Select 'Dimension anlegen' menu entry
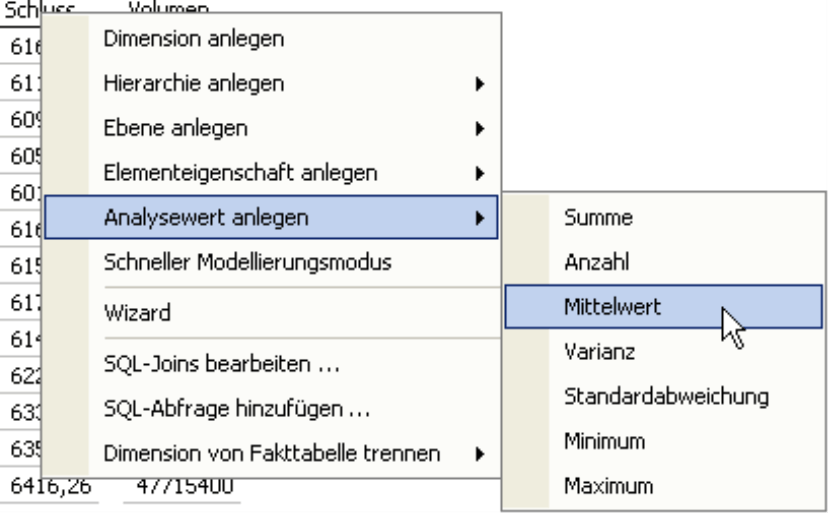 point(194,39)
